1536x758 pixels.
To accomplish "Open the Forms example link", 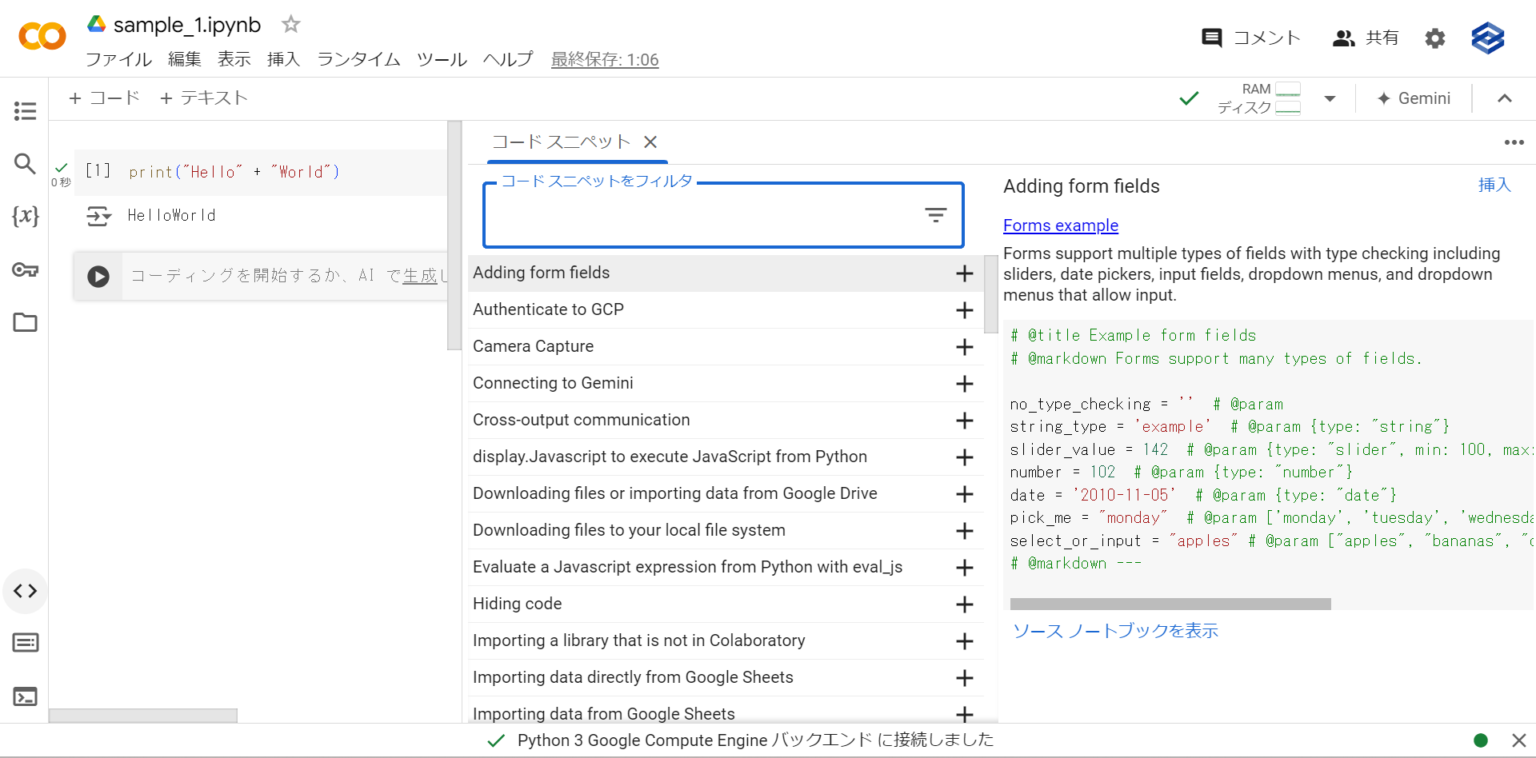I will coord(1060,225).
